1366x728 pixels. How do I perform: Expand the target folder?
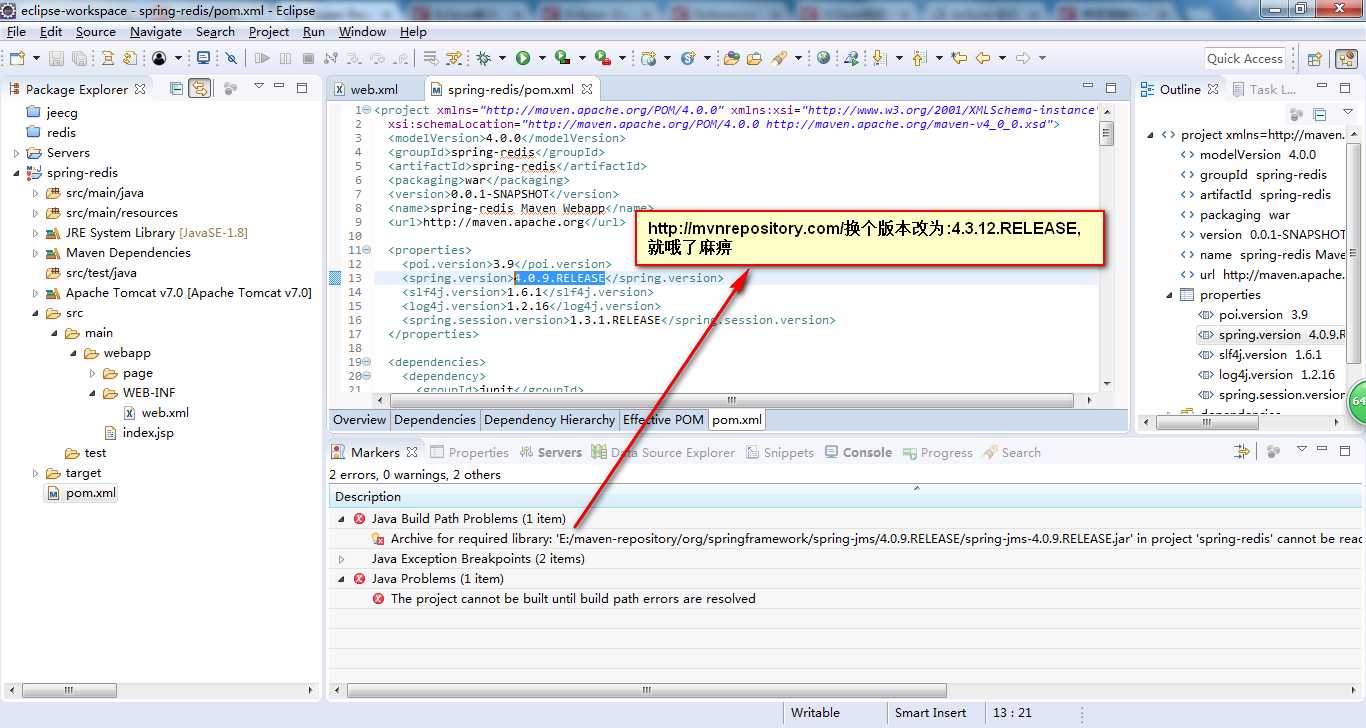point(35,473)
